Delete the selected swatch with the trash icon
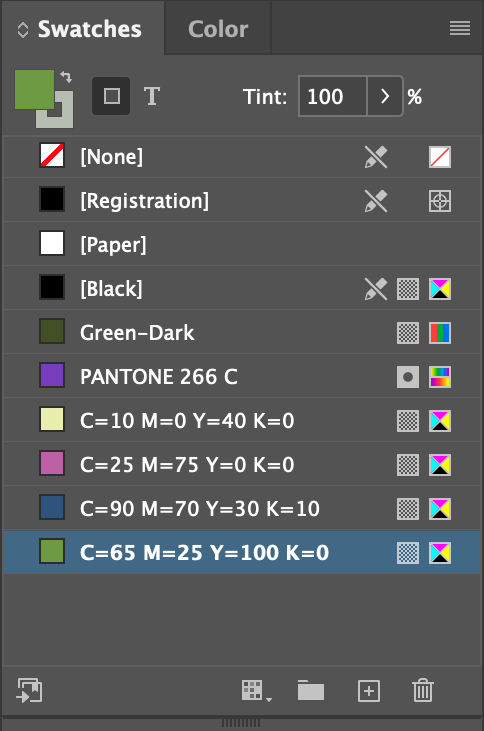This screenshot has height=731, width=484. click(423, 690)
